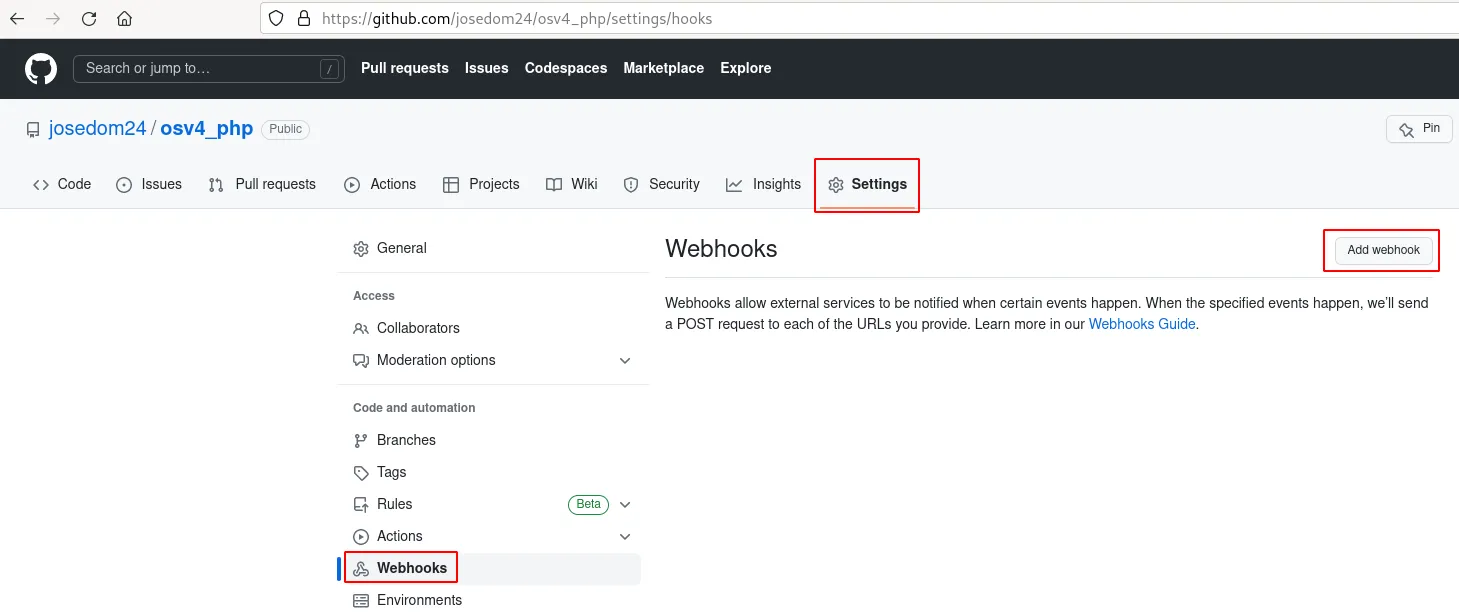Click the Search or jump to field
This screenshot has width=1459, height=615.
(x=200, y=69)
